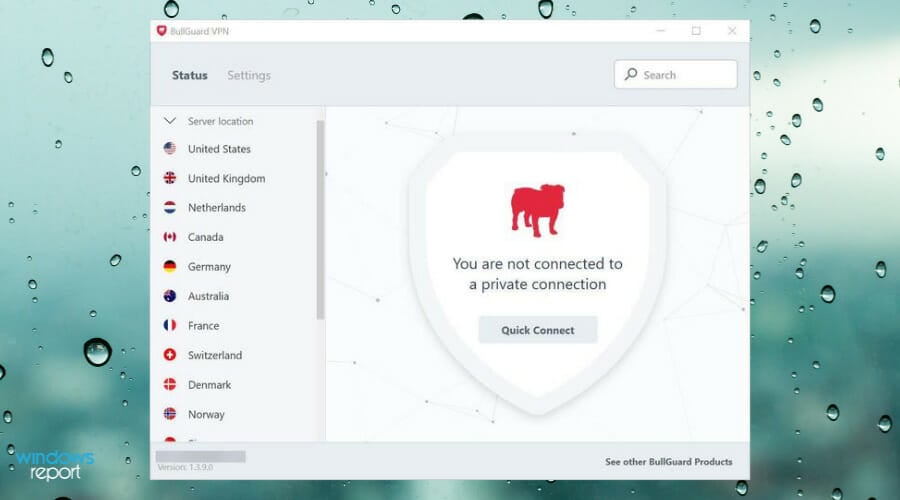Click the Norway flag icon

[x=170, y=414]
